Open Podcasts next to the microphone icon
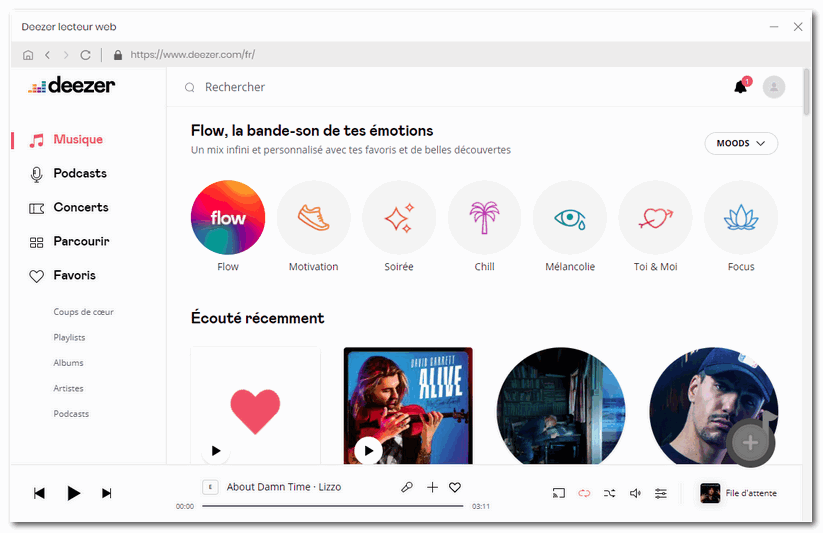The width and height of the screenshot is (823, 533). 80,173
